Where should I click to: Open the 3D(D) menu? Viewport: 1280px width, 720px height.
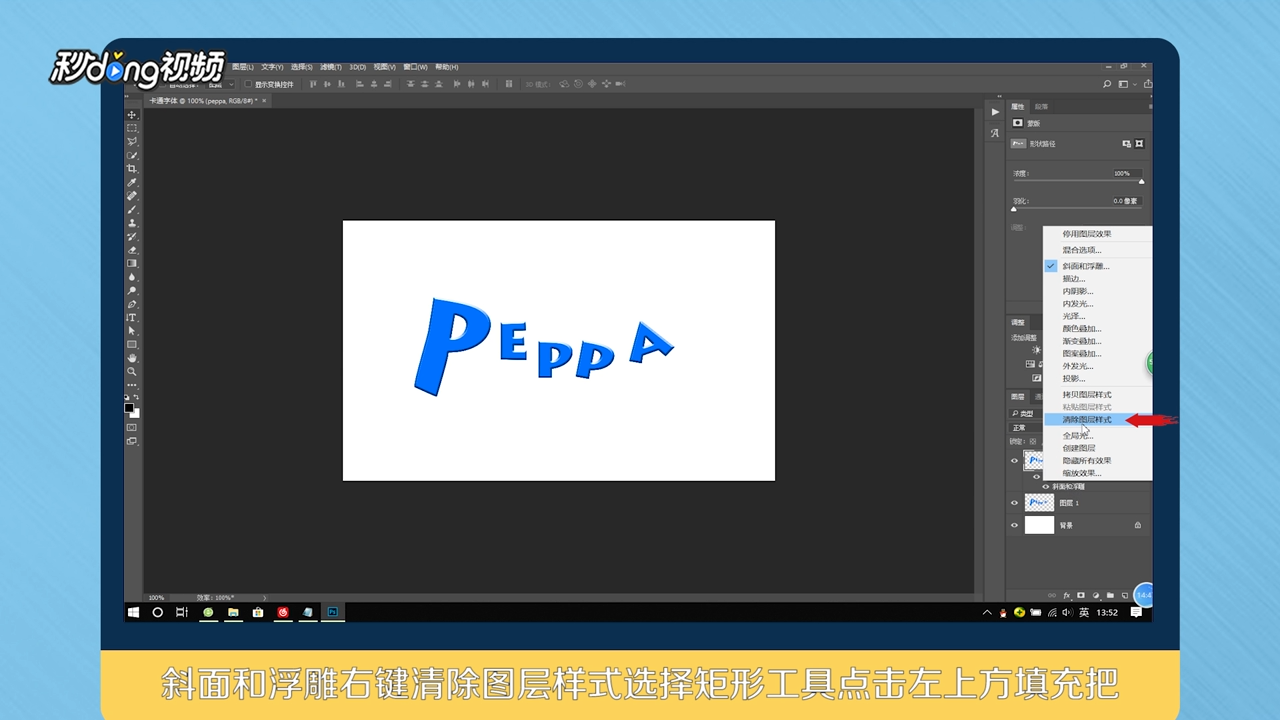pos(357,67)
